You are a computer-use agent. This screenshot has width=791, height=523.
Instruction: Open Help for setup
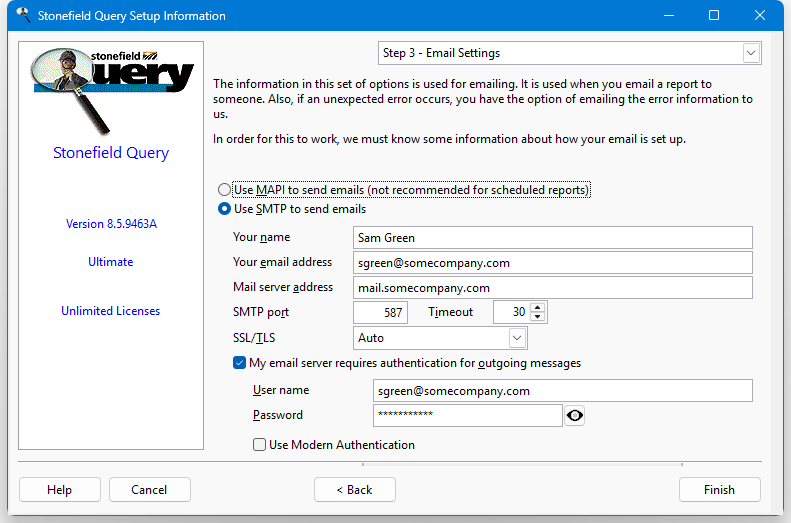tap(60, 490)
